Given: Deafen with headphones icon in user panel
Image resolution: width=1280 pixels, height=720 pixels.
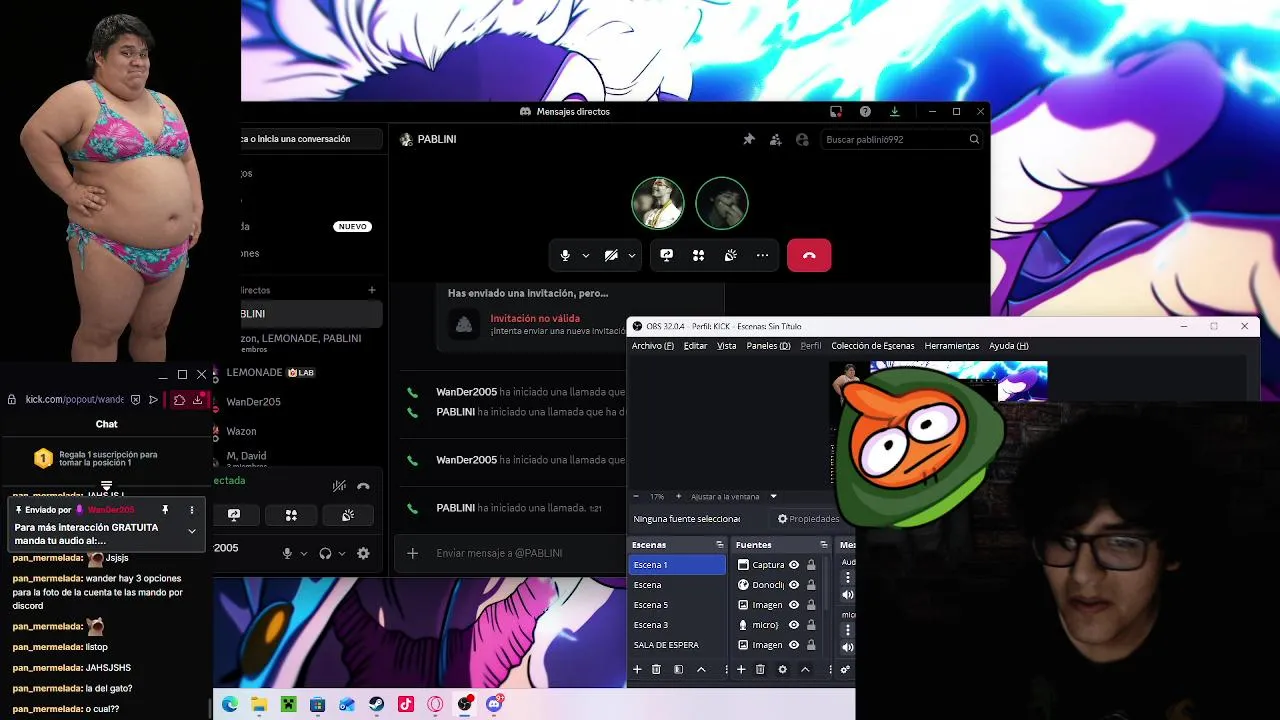Looking at the screenshot, I should click(325, 553).
